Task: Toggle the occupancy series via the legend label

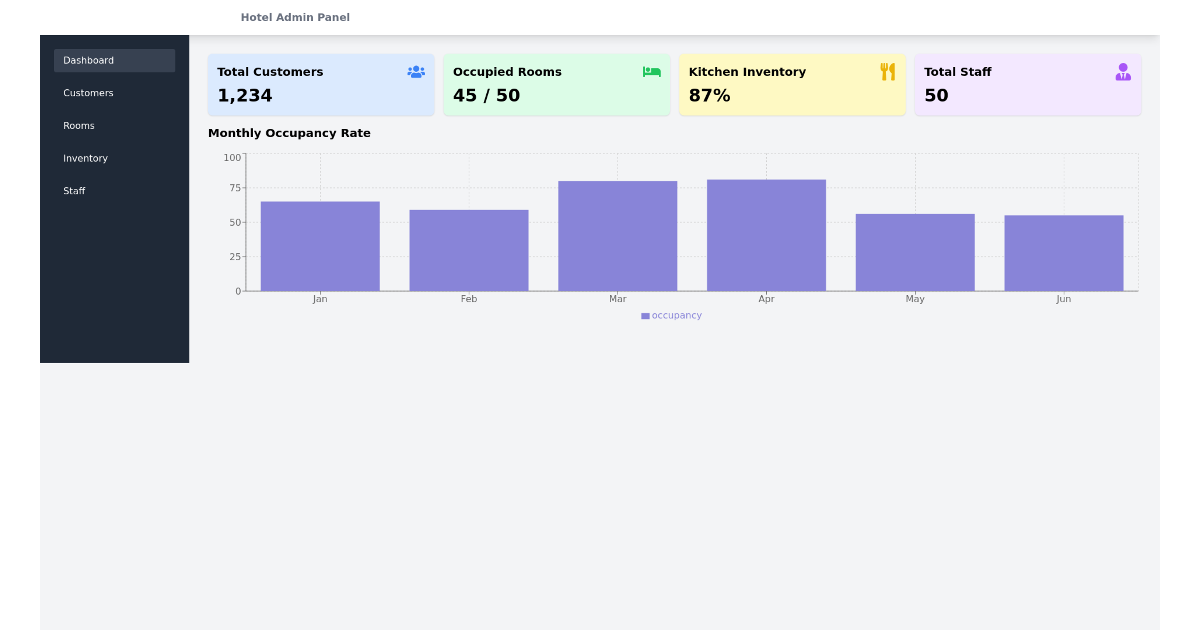Action: [x=675, y=315]
